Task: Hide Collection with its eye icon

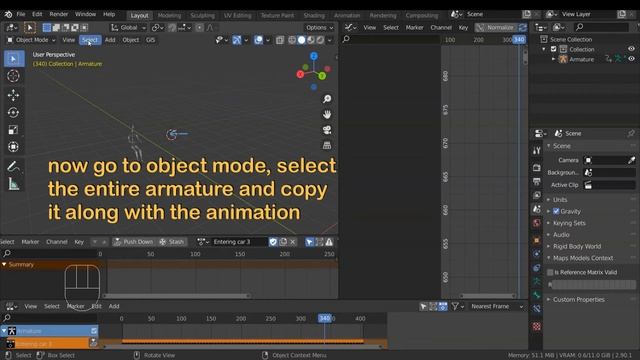Action: [x=631, y=49]
